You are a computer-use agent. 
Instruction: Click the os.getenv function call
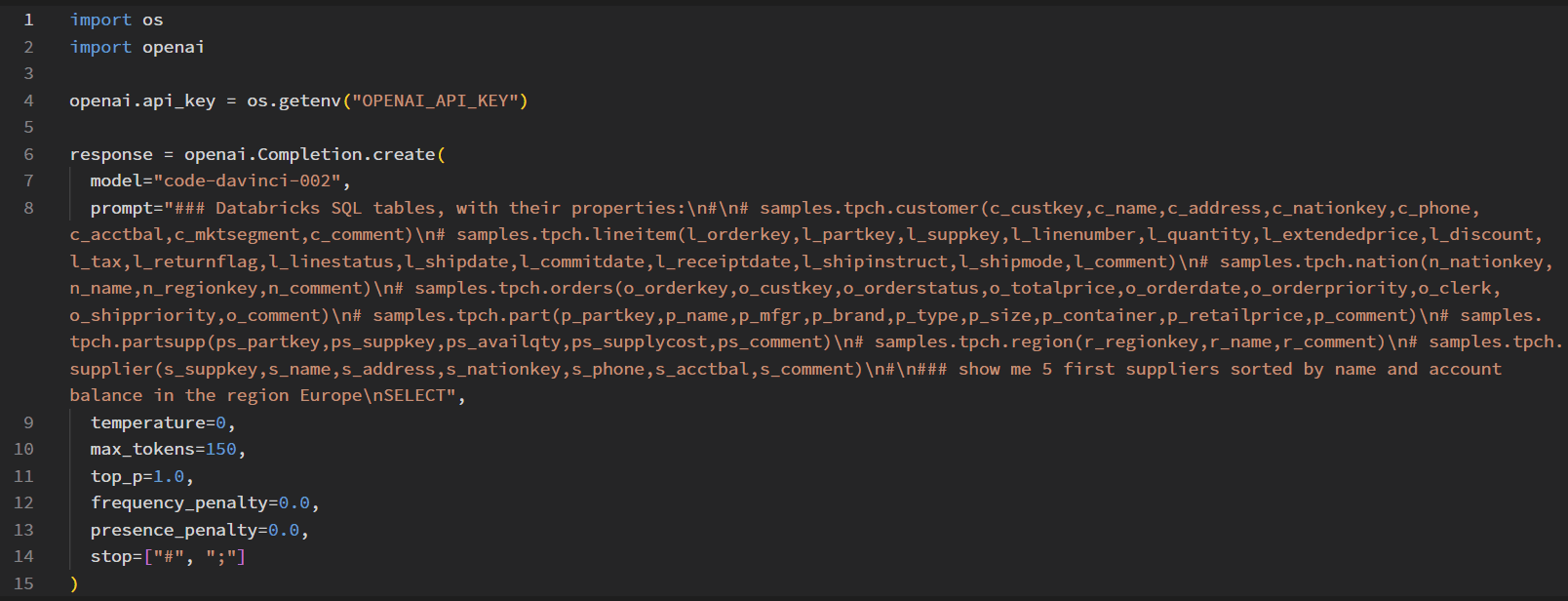coord(294,100)
